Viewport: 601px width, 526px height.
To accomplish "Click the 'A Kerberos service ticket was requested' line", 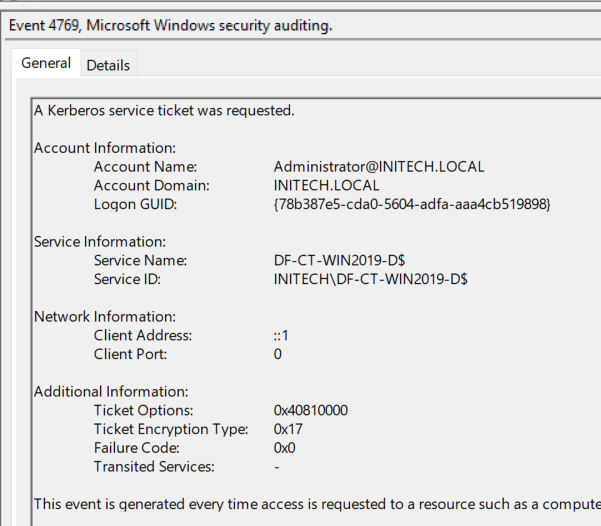I will (x=164, y=110).
